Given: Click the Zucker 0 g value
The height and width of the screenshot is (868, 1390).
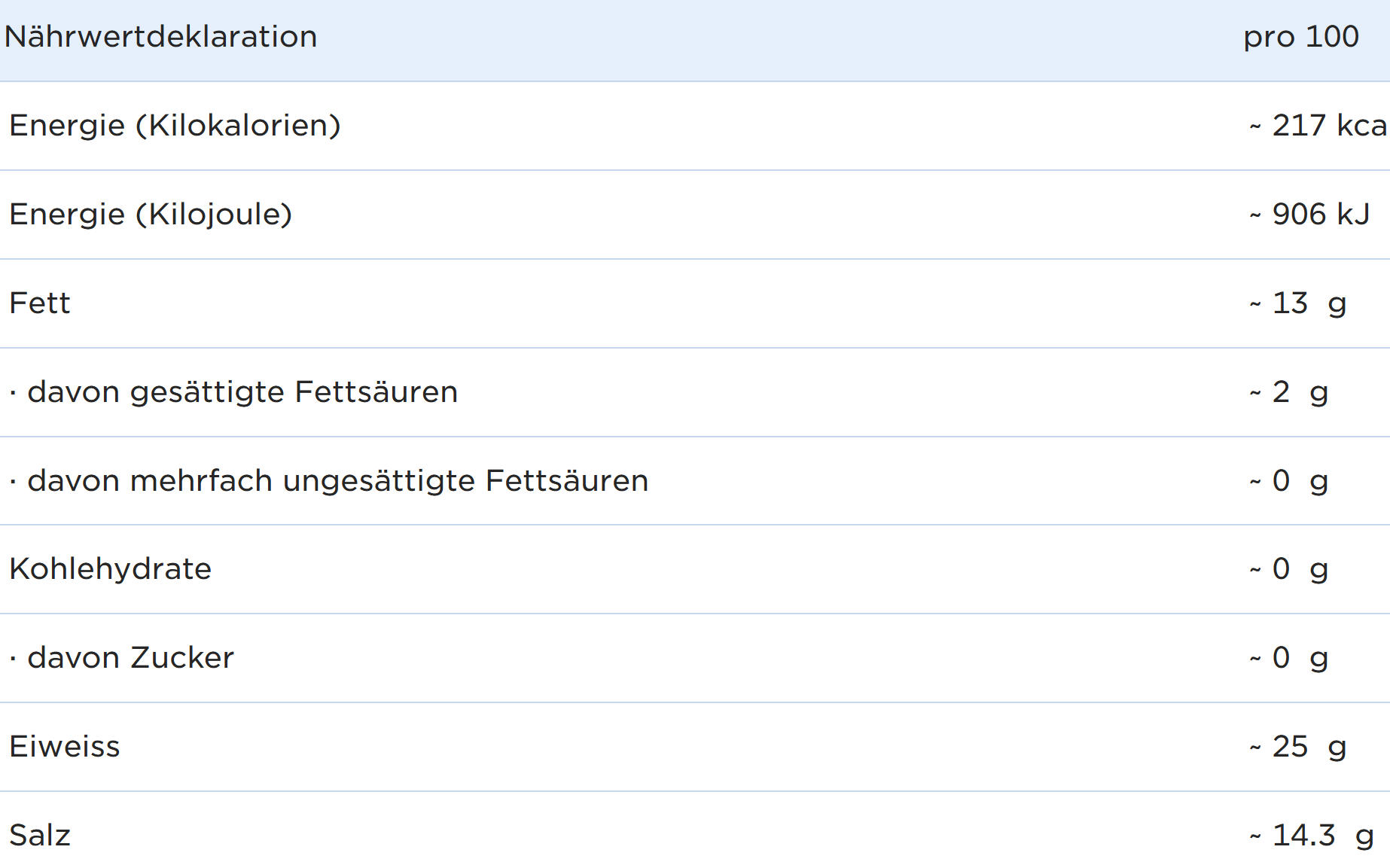Looking at the screenshot, I should pos(1289,658).
